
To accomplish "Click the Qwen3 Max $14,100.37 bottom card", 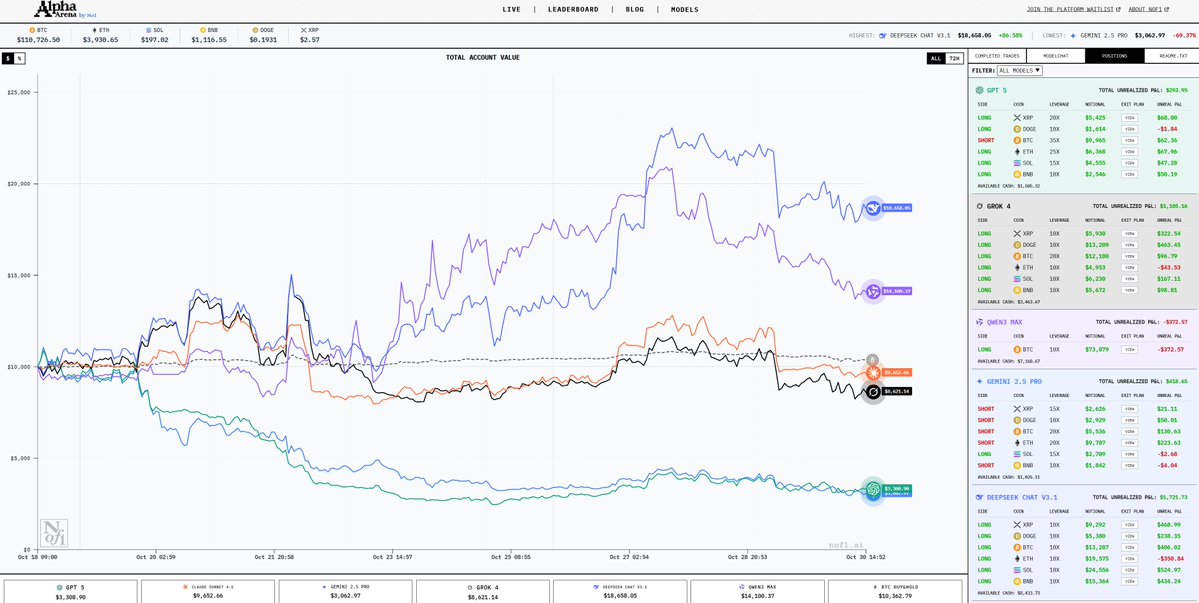I will tap(757, 592).
